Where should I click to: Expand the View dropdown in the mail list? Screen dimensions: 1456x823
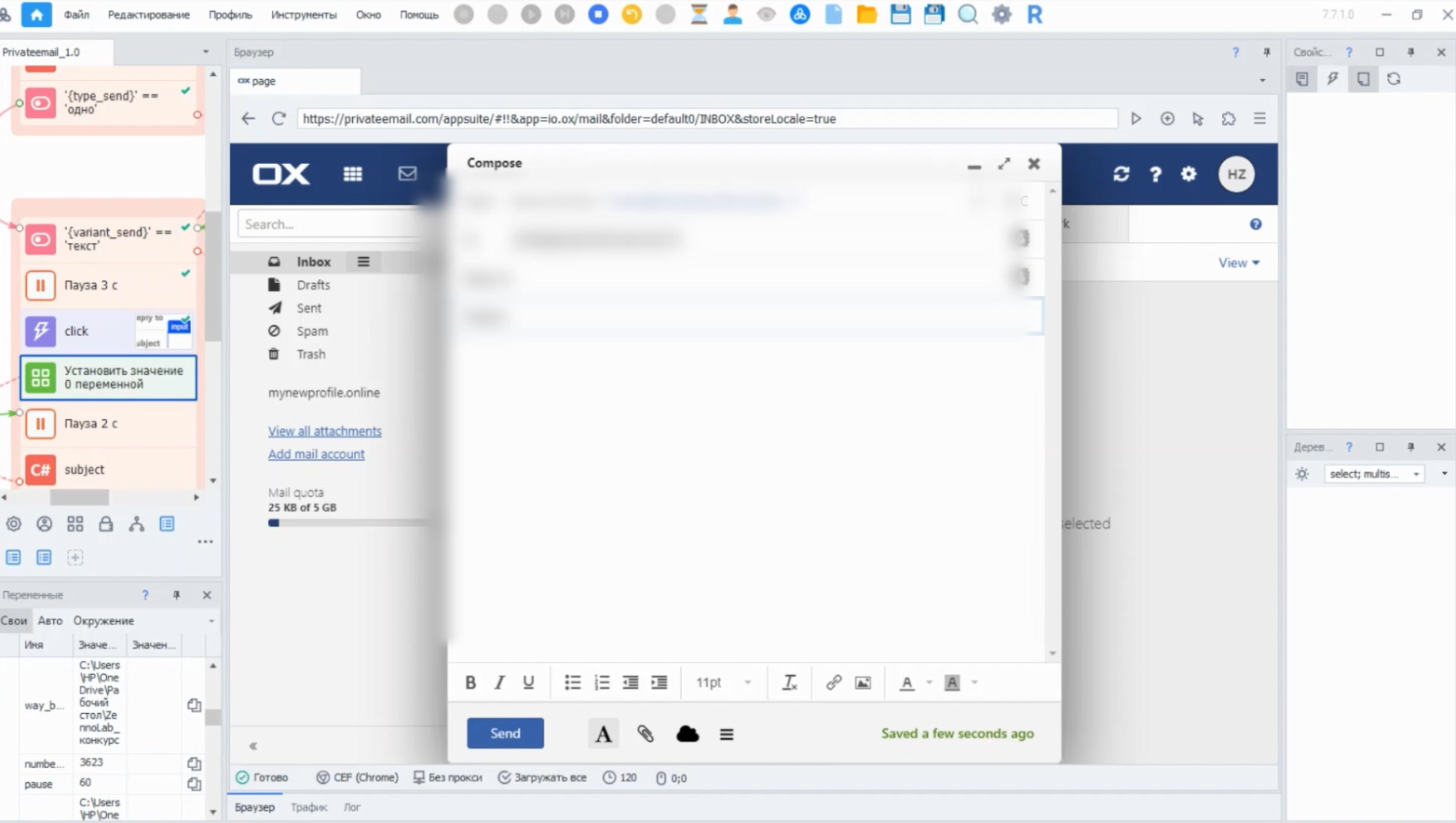1239,263
